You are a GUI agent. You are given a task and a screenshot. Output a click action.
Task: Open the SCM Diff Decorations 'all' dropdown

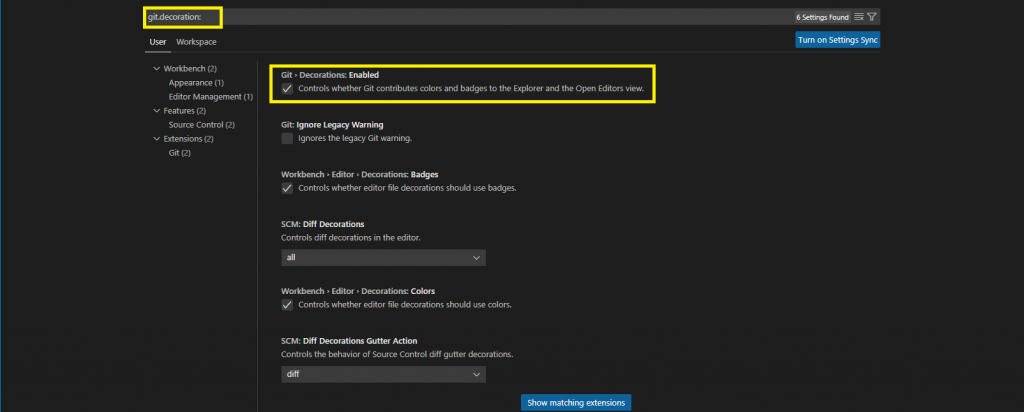383,257
